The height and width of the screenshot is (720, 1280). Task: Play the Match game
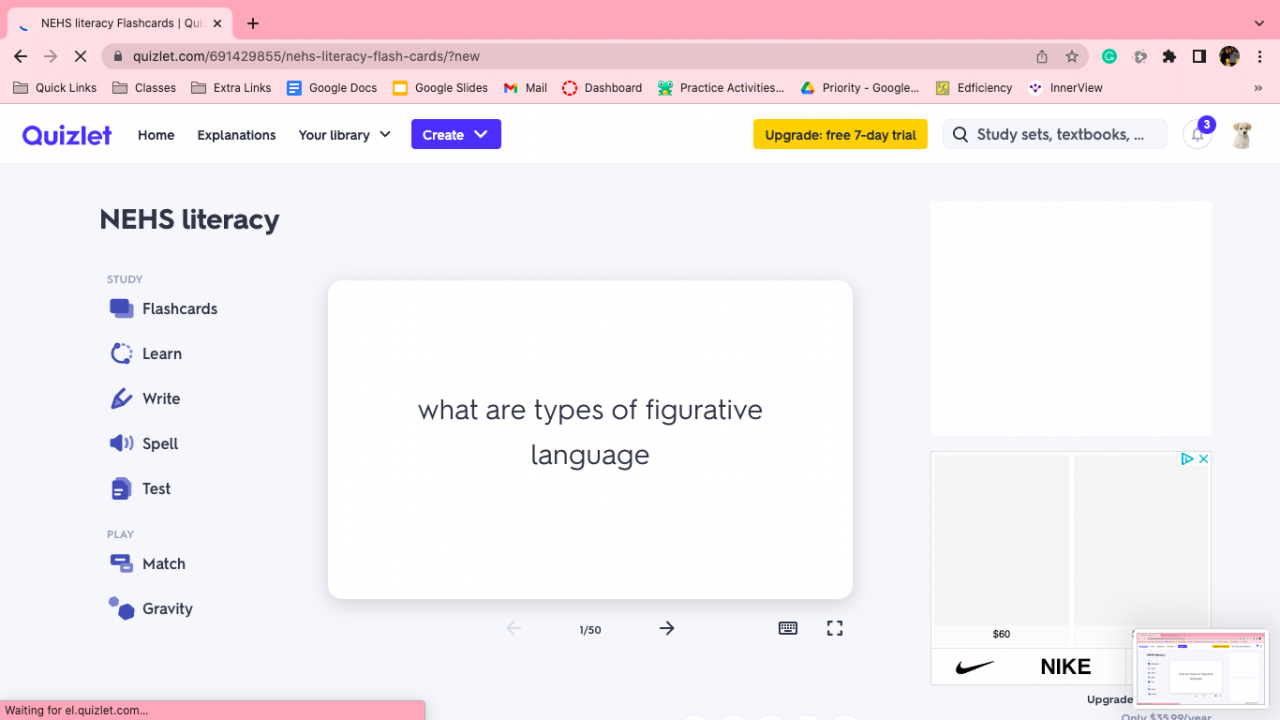(148, 564)
